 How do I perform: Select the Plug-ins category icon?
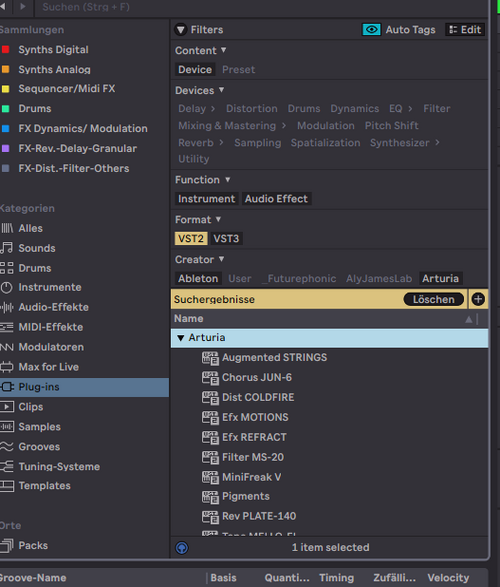coord(7,387)
